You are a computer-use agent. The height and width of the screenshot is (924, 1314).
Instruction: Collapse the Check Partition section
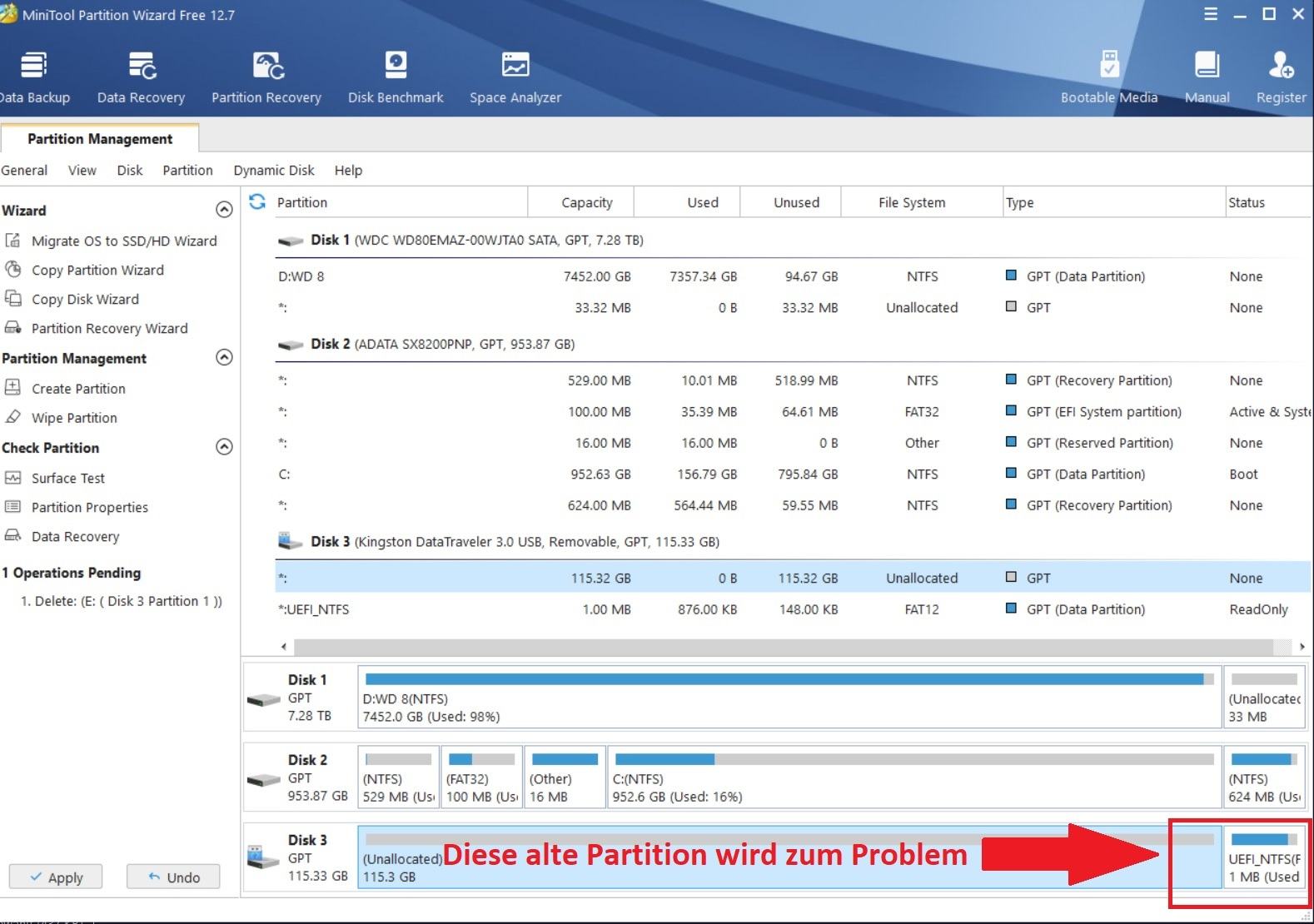point(224,447)
